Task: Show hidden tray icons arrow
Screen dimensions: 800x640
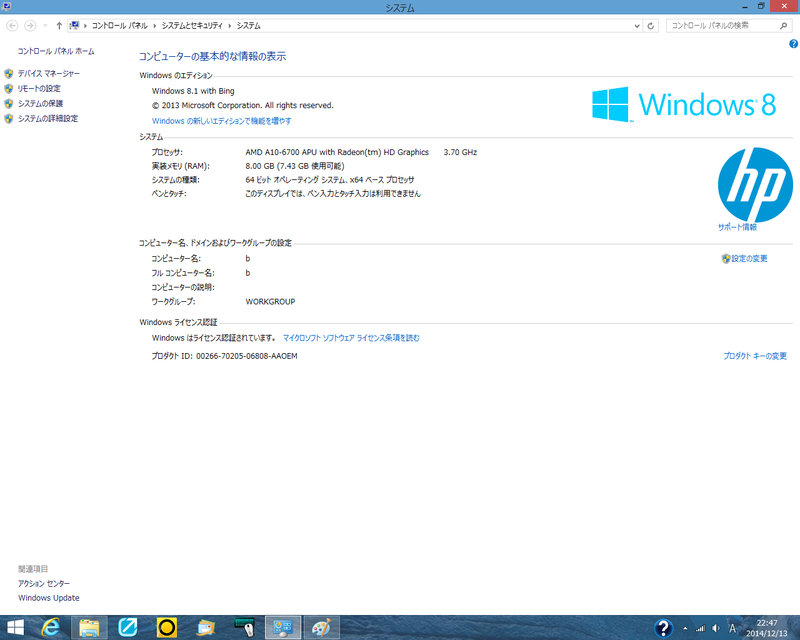Action: (685, 628)
